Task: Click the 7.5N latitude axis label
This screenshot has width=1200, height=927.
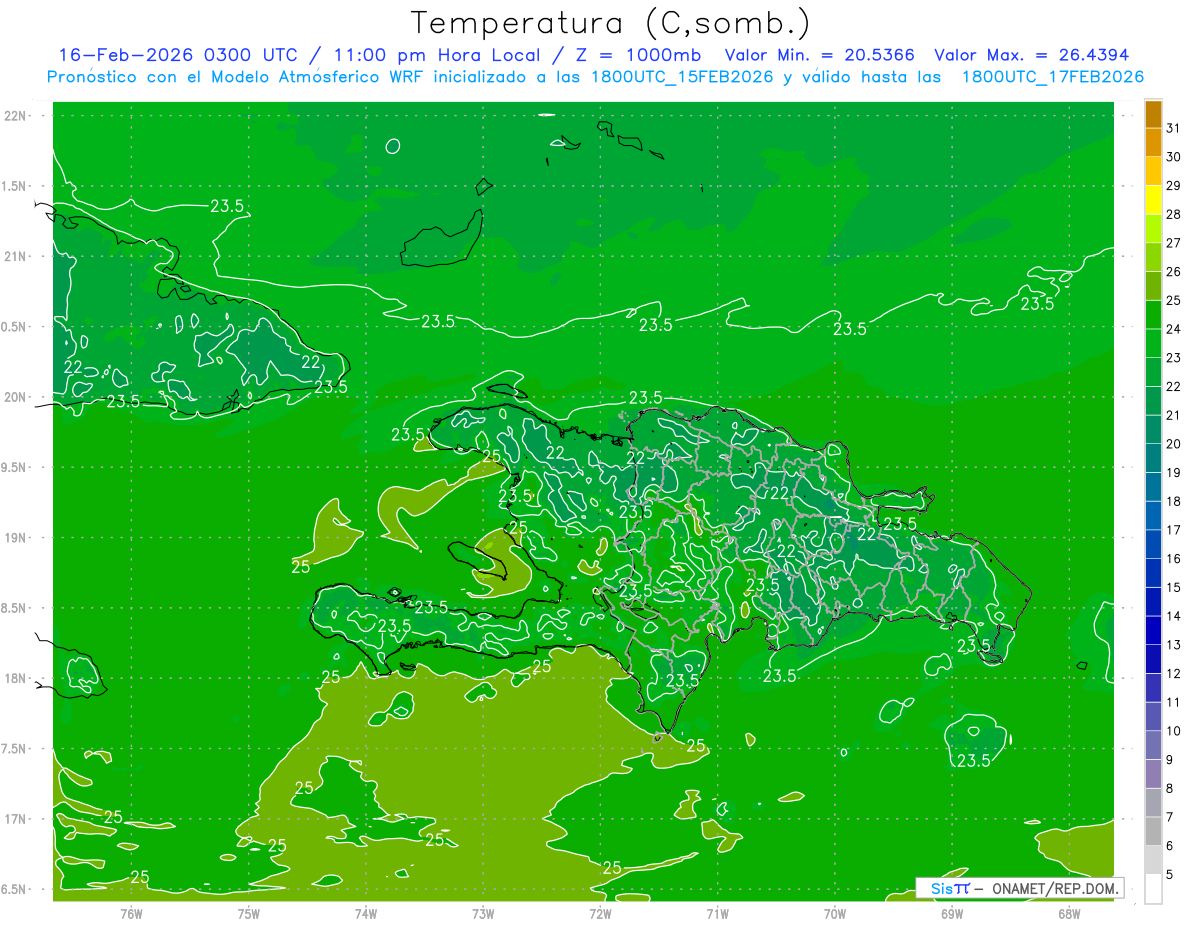Action: click(14, 749)
